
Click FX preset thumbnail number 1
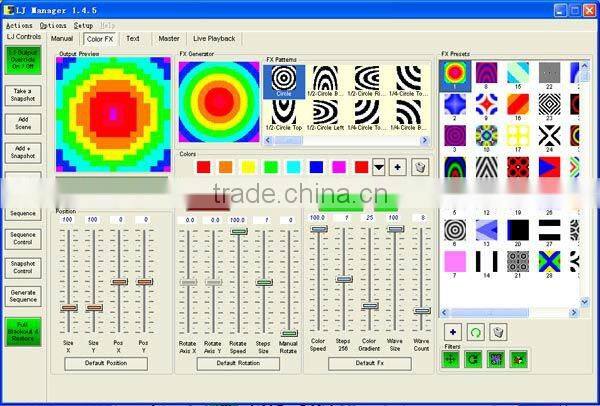(455, 73)
